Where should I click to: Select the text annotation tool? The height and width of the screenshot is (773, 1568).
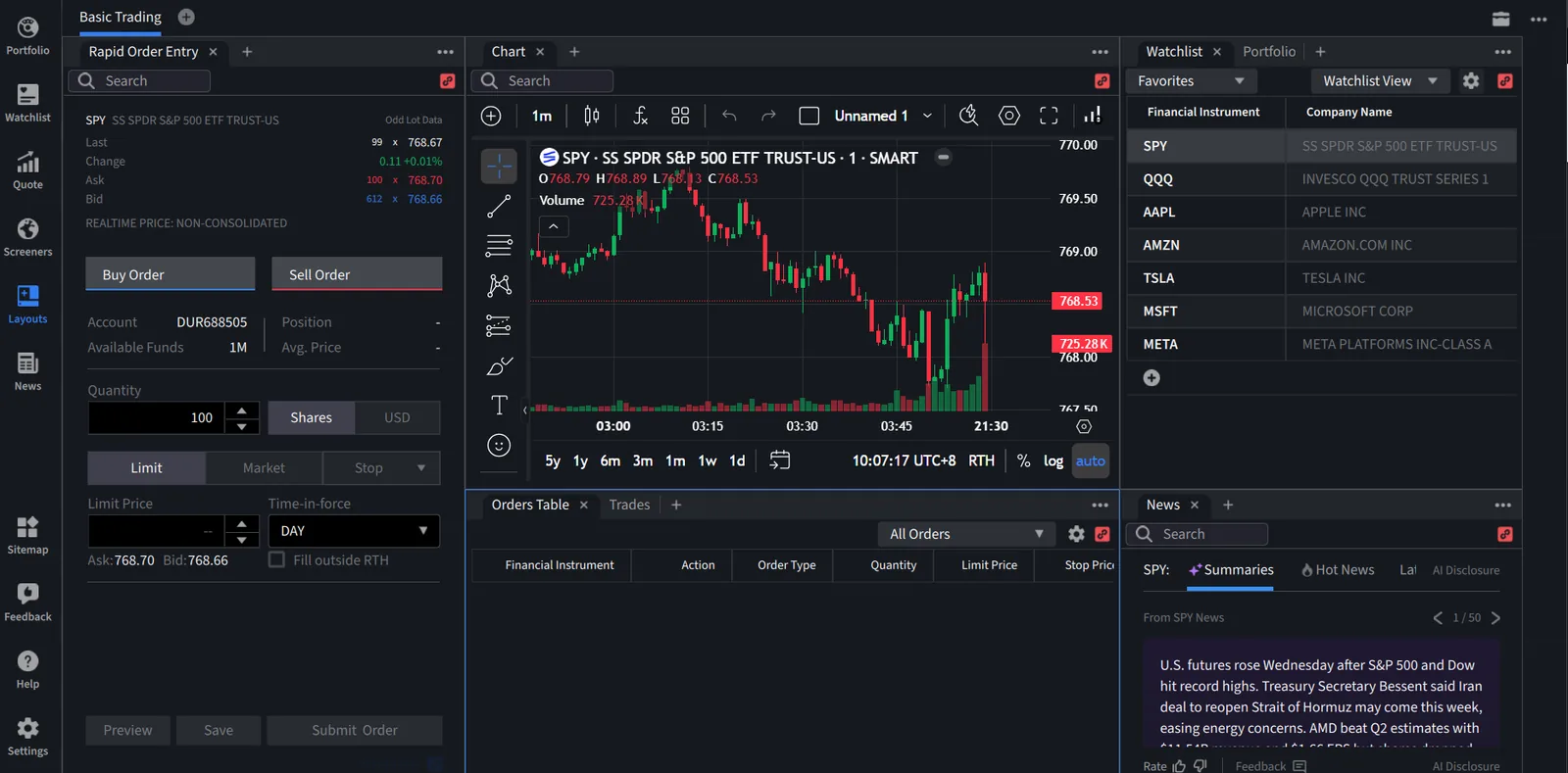pyautogui.click(x=499, y=405)
